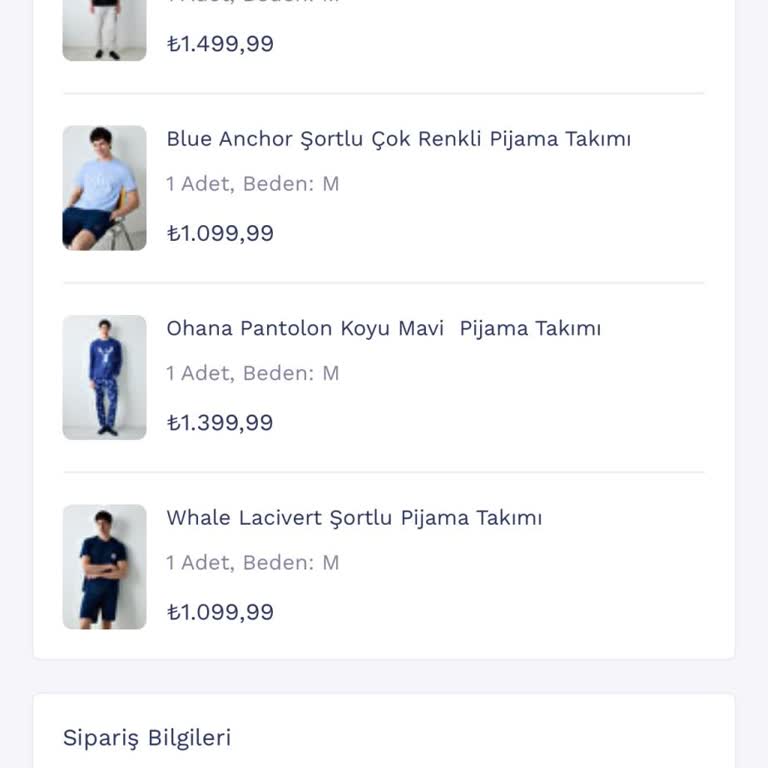Click divider line above Blue Anchor item
Image resolution: width=768 pixels, height=768 pixels.
pyautogui.click(x=384, y=94)
